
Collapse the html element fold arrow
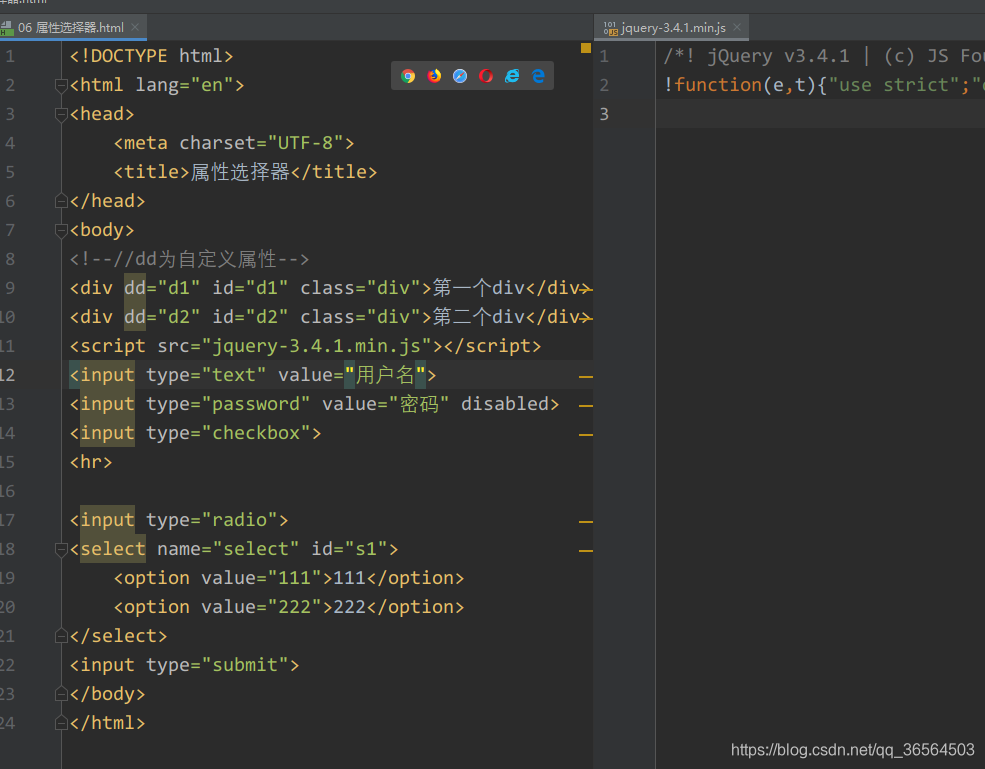coord(60,86)
